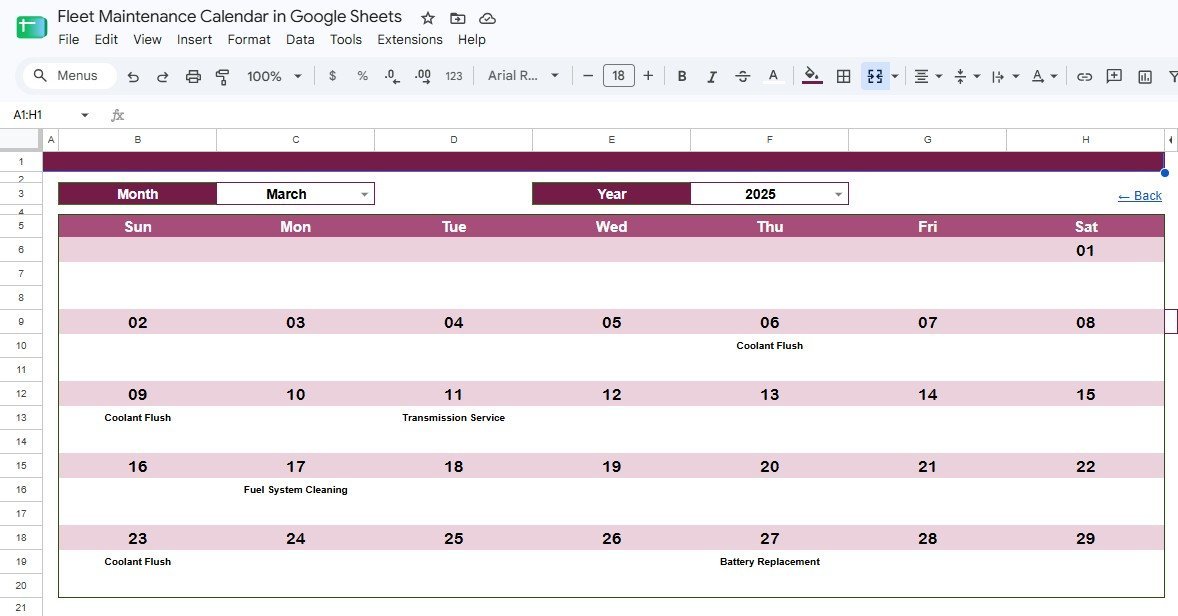Open the File menu
The height and width of the screenshot is (616, 1178).
(x=68, y=39)
